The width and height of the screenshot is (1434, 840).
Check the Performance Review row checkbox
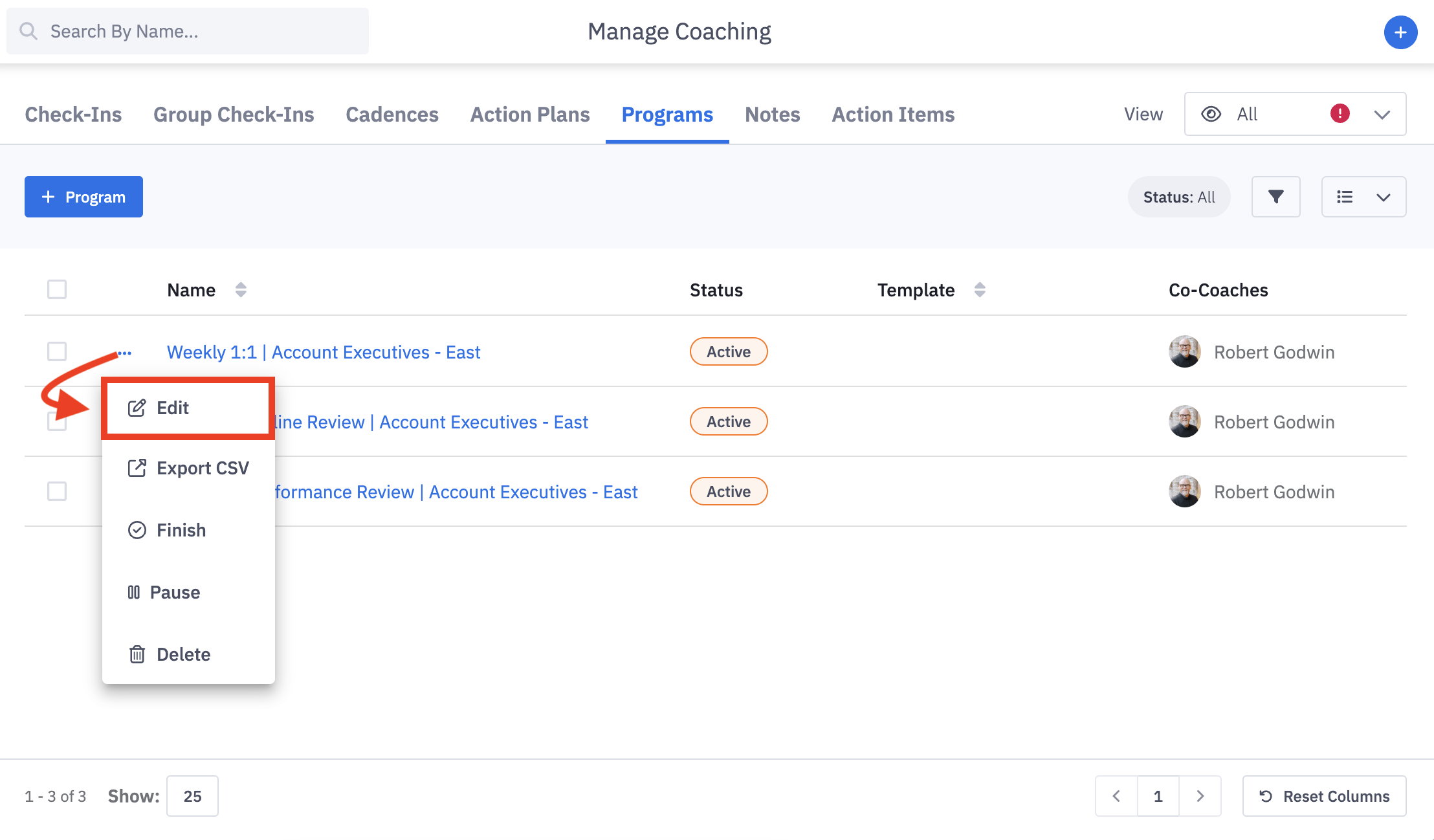coord(57,491)
